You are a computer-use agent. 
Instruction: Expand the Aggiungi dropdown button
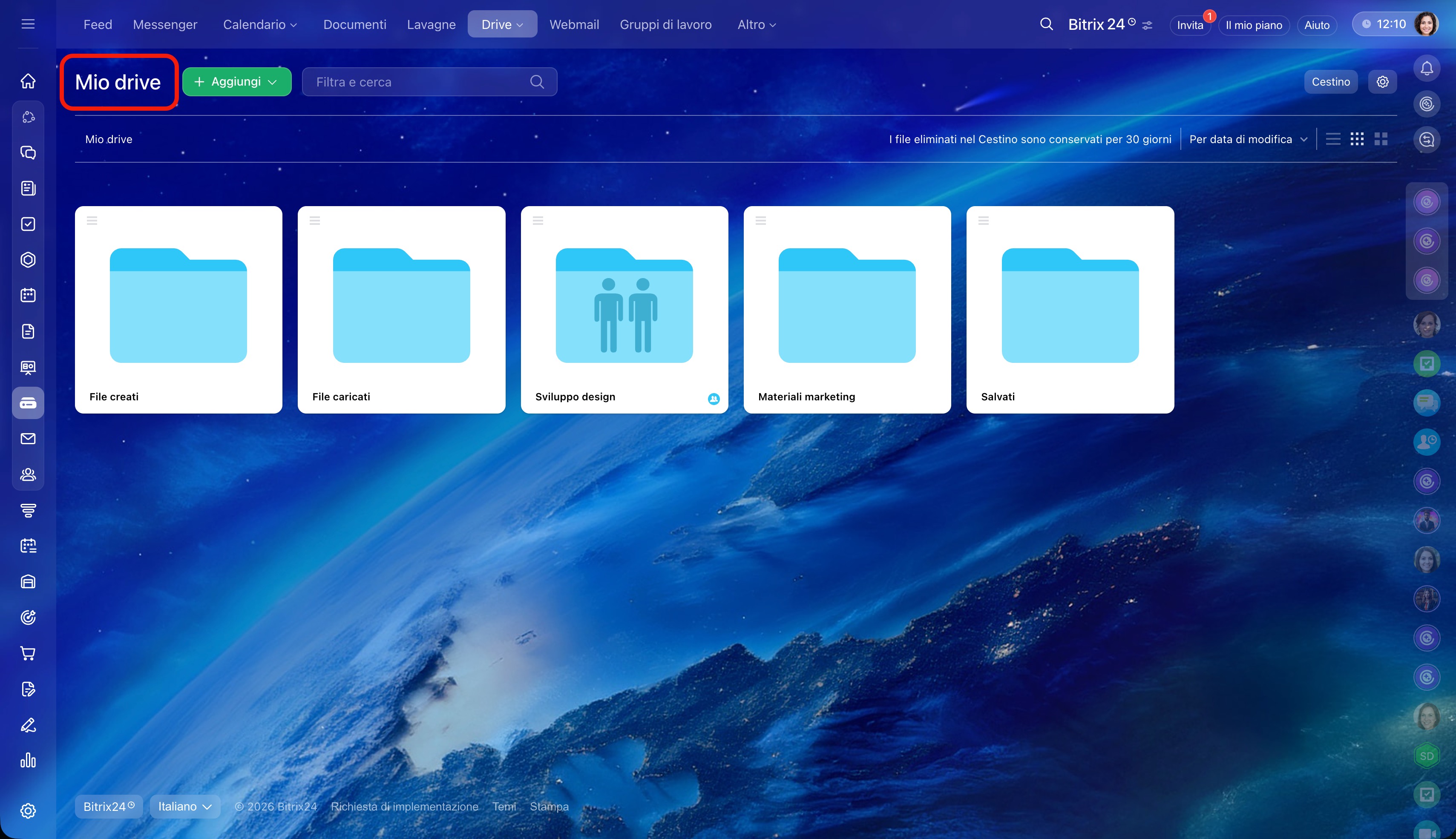[237, 82]
